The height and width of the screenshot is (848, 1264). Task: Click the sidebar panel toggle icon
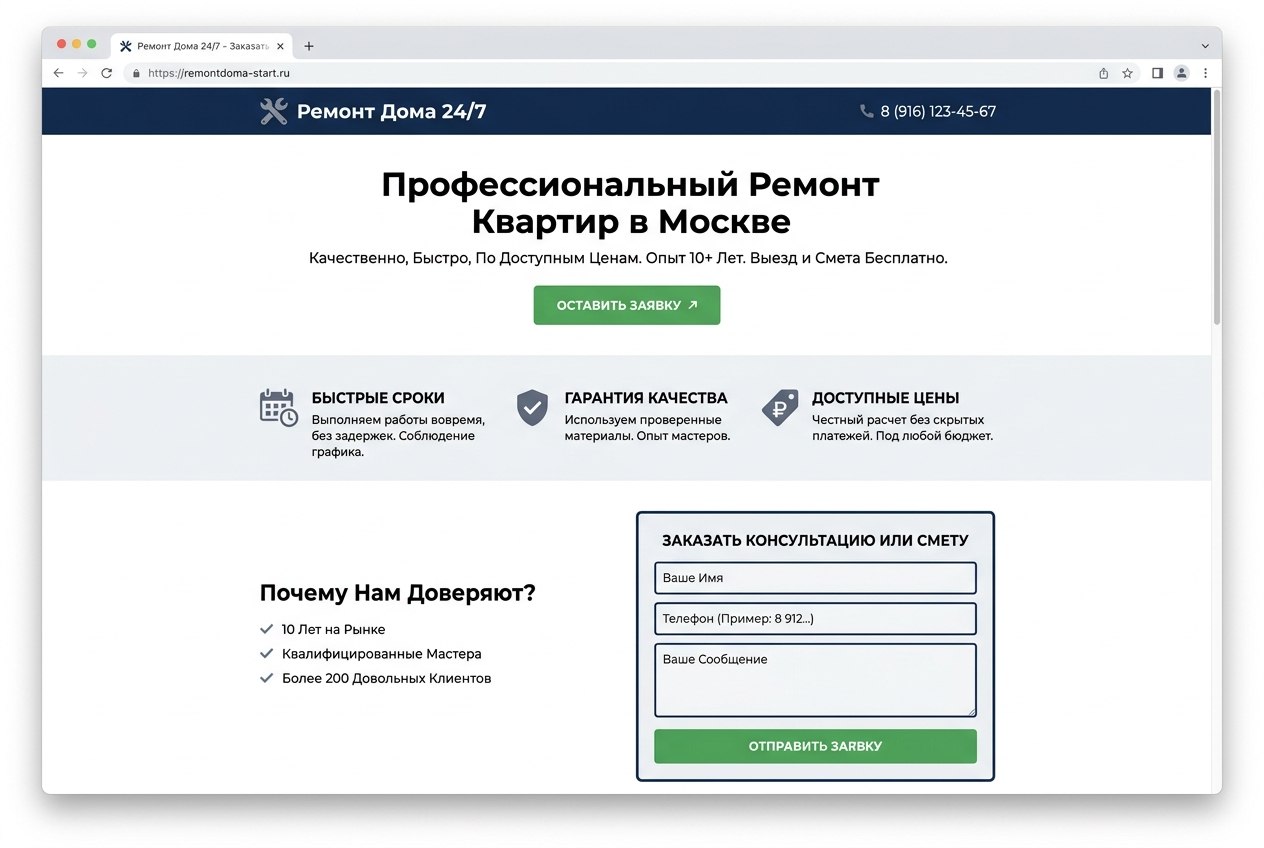1157,72
